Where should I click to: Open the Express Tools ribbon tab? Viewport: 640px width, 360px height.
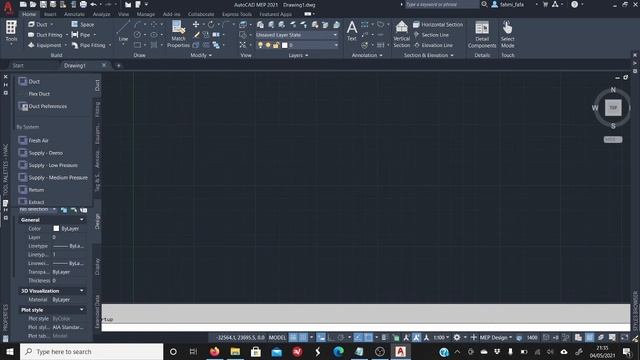(237, 14)
